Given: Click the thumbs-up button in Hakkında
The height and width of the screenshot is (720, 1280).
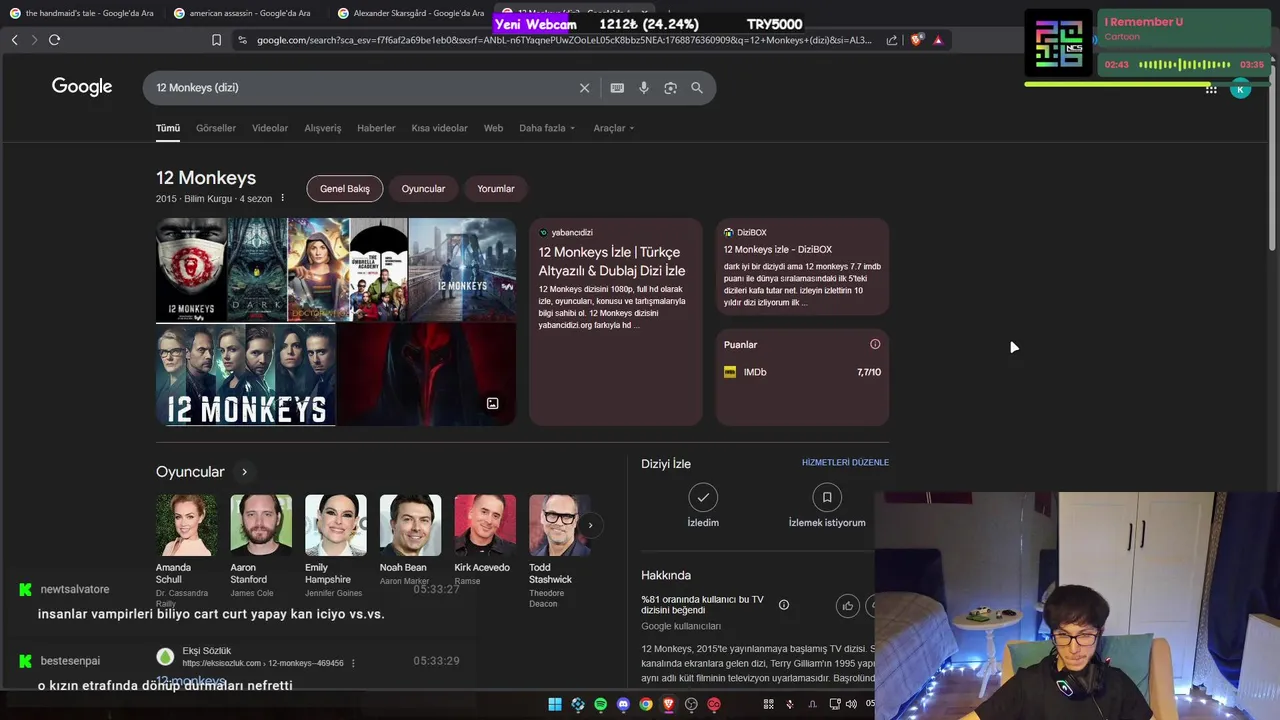Looking at the screenshot, I should pos(848,605).
